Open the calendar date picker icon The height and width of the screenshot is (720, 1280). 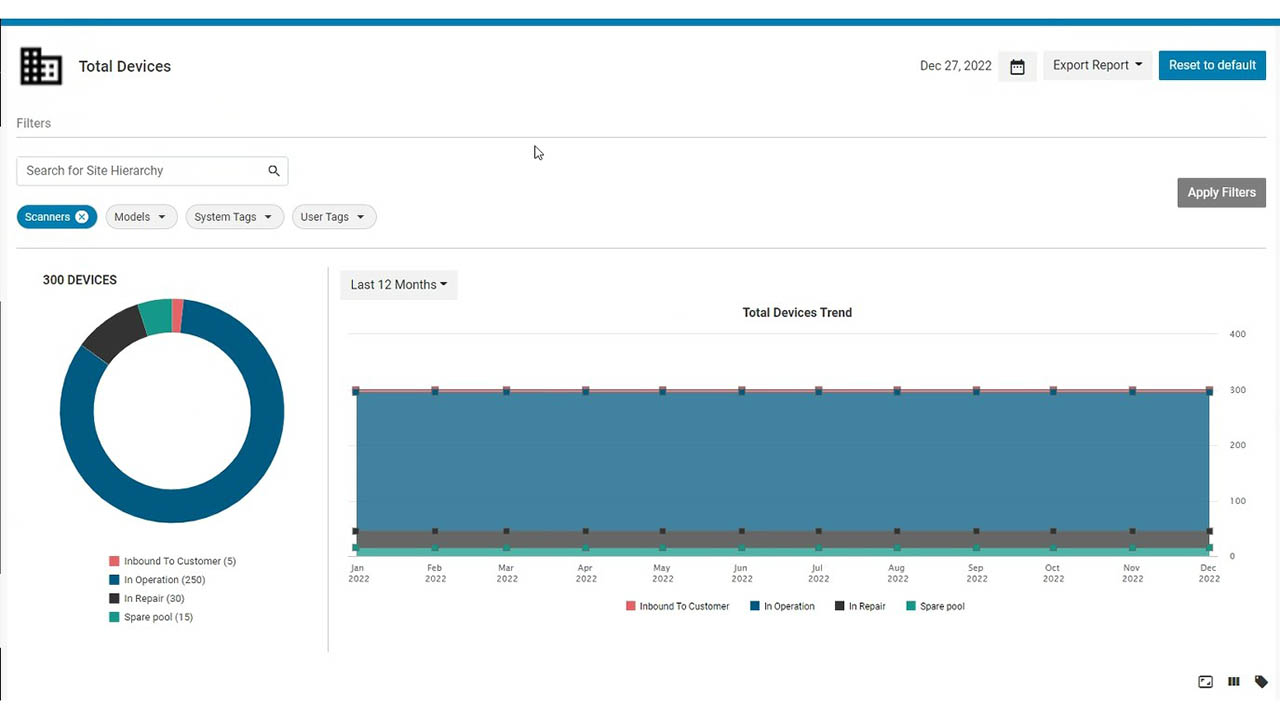[1017, 67]
